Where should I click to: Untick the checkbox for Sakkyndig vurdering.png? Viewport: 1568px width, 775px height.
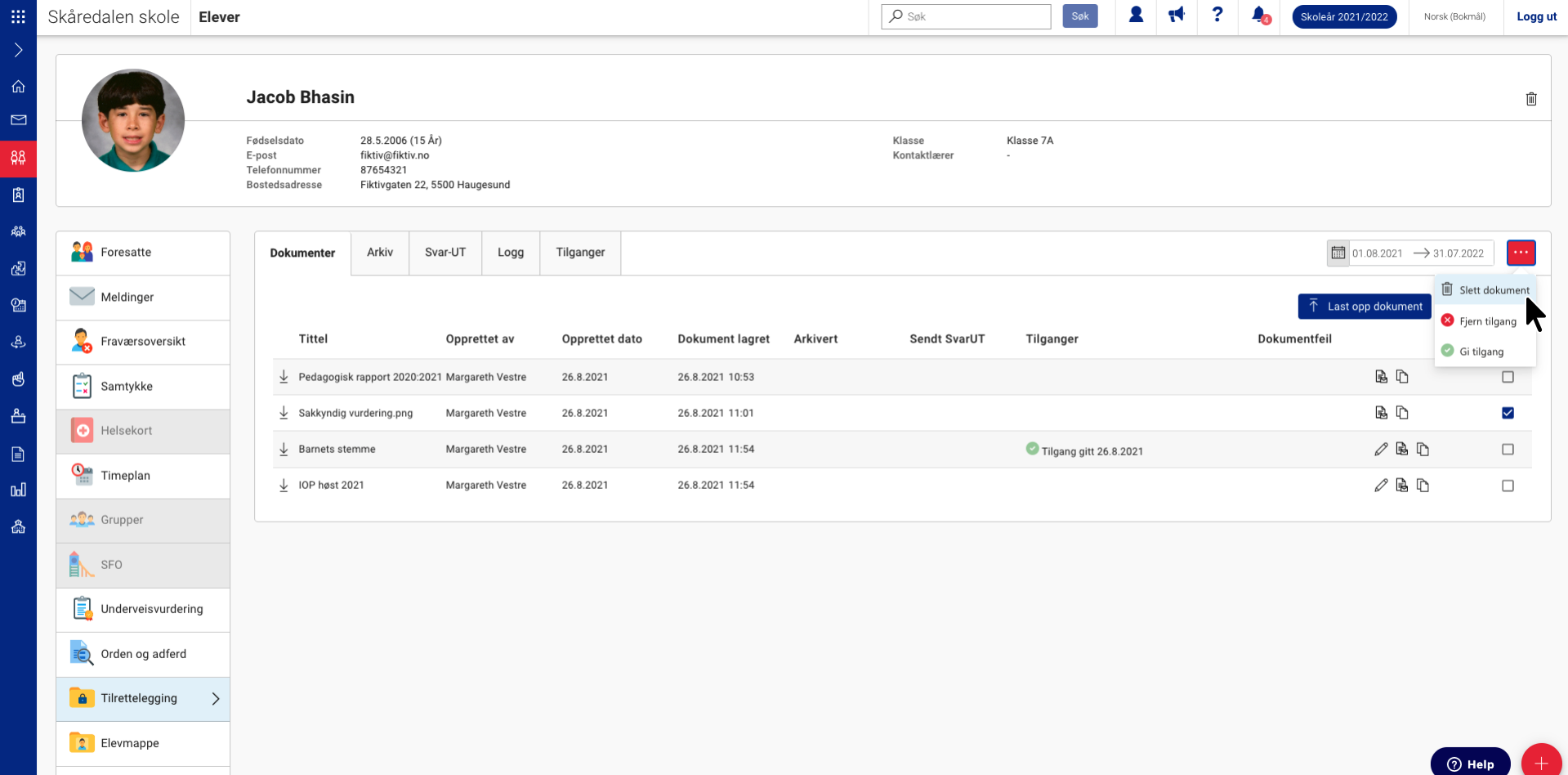click(x=1508, y=413)
